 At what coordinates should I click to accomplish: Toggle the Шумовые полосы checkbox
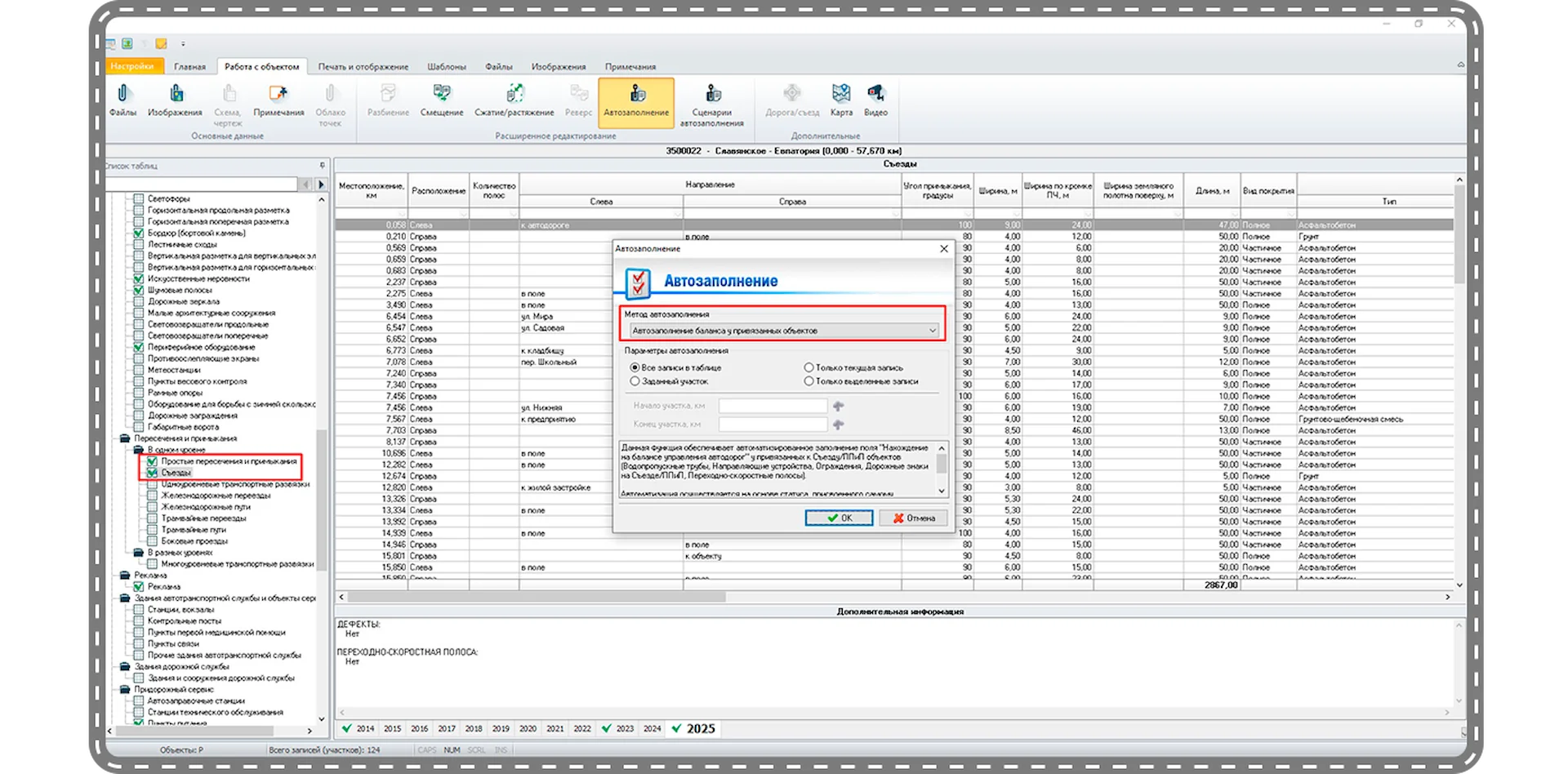(x=139, y=291)
